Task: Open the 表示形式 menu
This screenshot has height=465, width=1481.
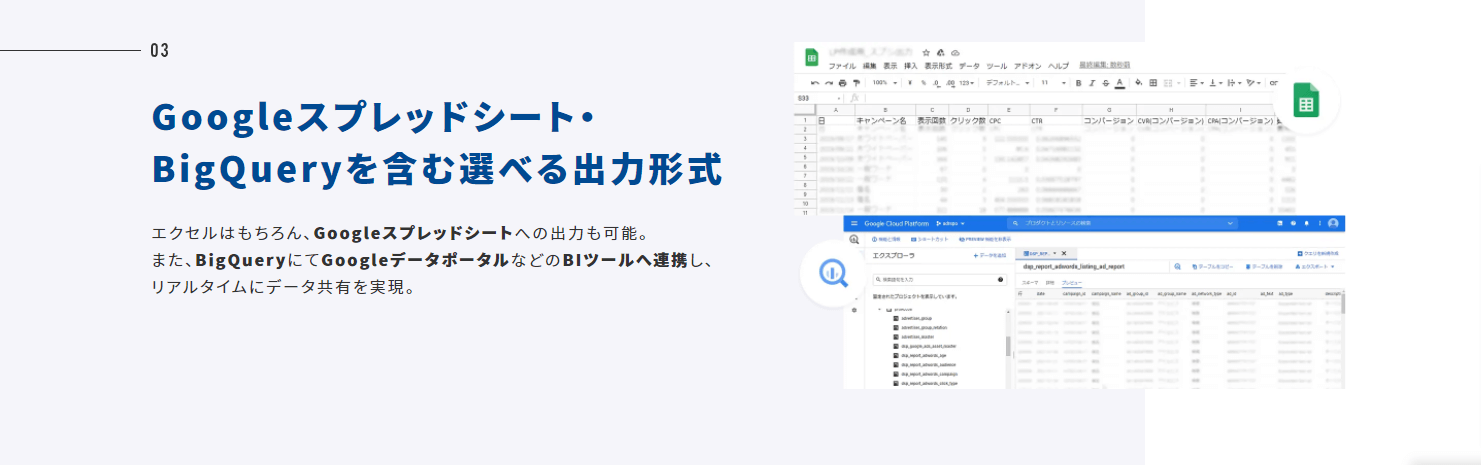Action: [938, 66]
